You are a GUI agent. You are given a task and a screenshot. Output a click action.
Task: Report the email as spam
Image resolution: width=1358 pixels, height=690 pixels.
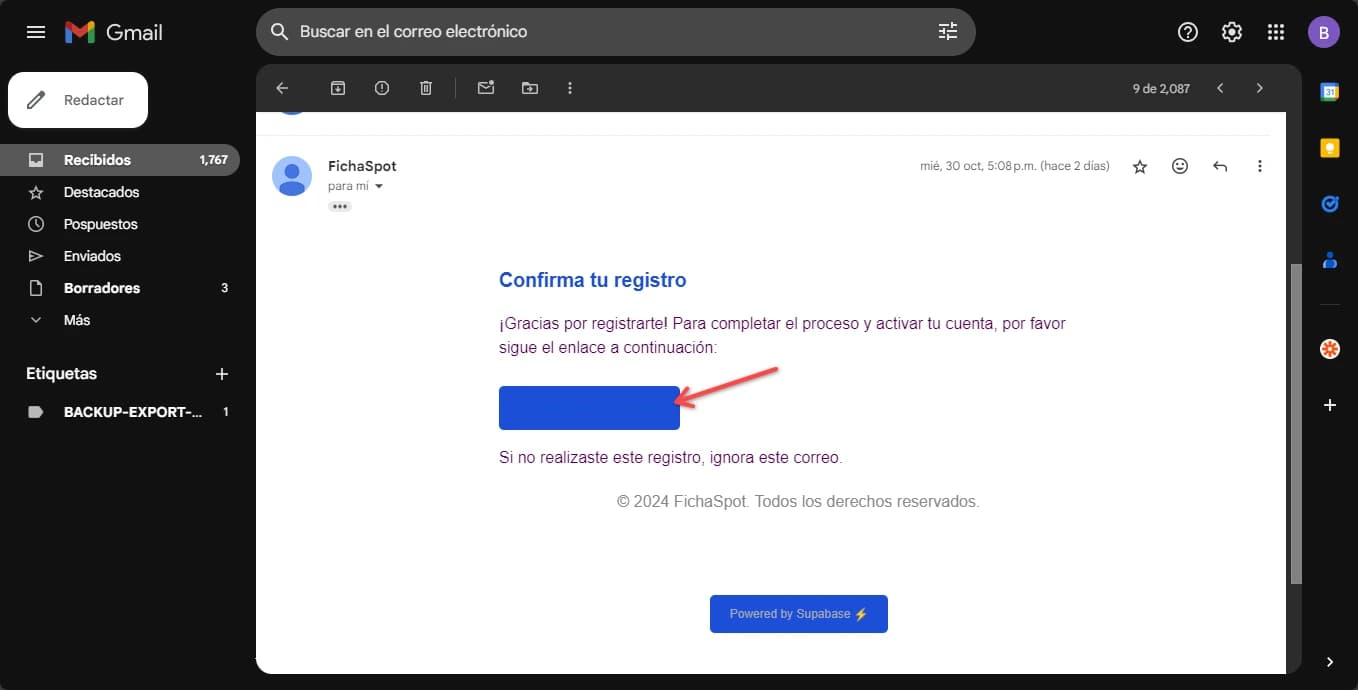[x=381, y=87]
